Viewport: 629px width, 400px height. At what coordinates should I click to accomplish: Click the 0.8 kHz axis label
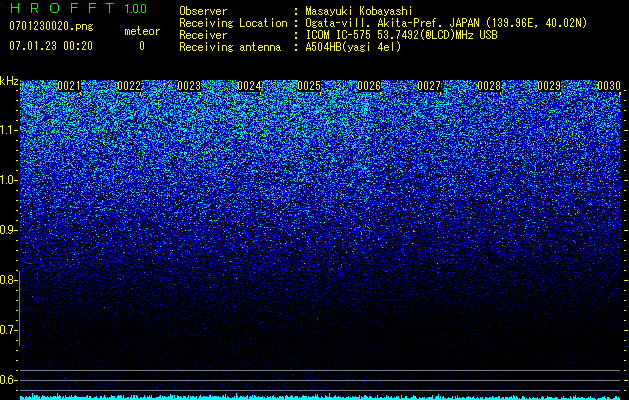[x=8, y=280]
